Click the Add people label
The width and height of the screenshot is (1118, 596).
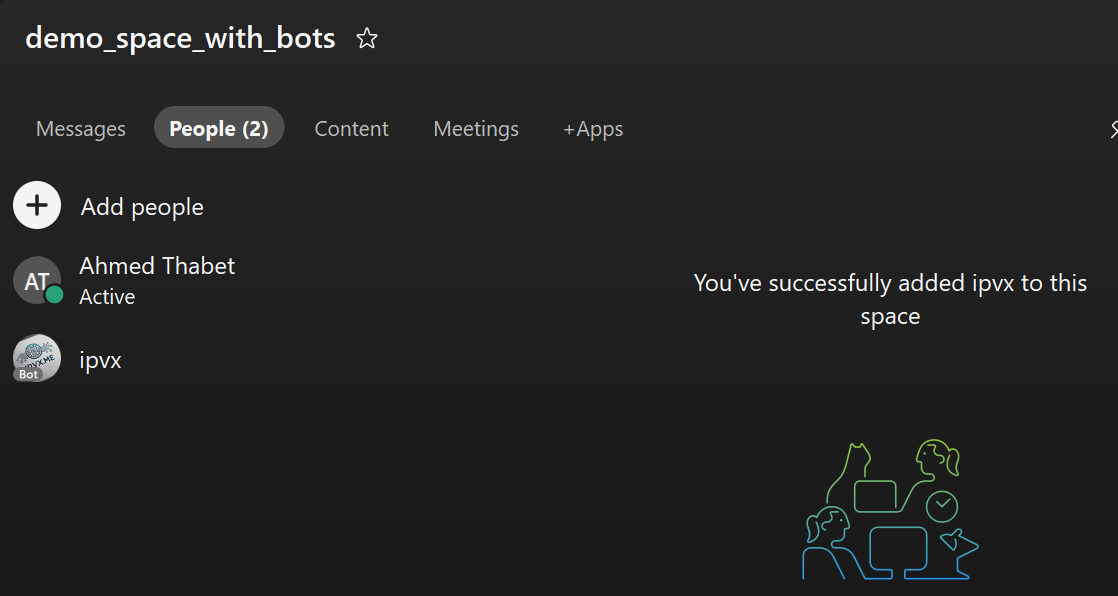click(x=142, y=207)
